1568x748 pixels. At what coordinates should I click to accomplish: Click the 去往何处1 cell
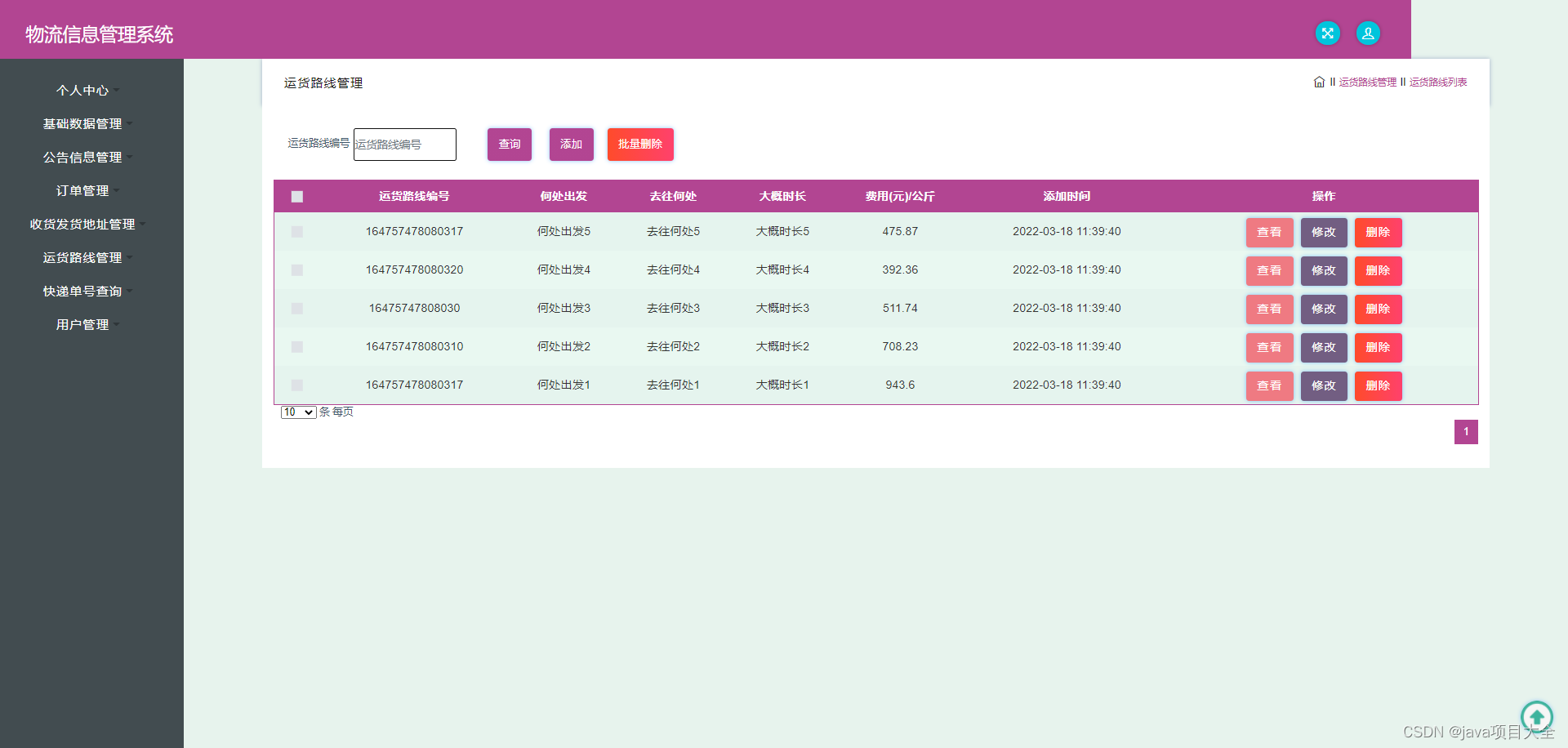(673, 385)
